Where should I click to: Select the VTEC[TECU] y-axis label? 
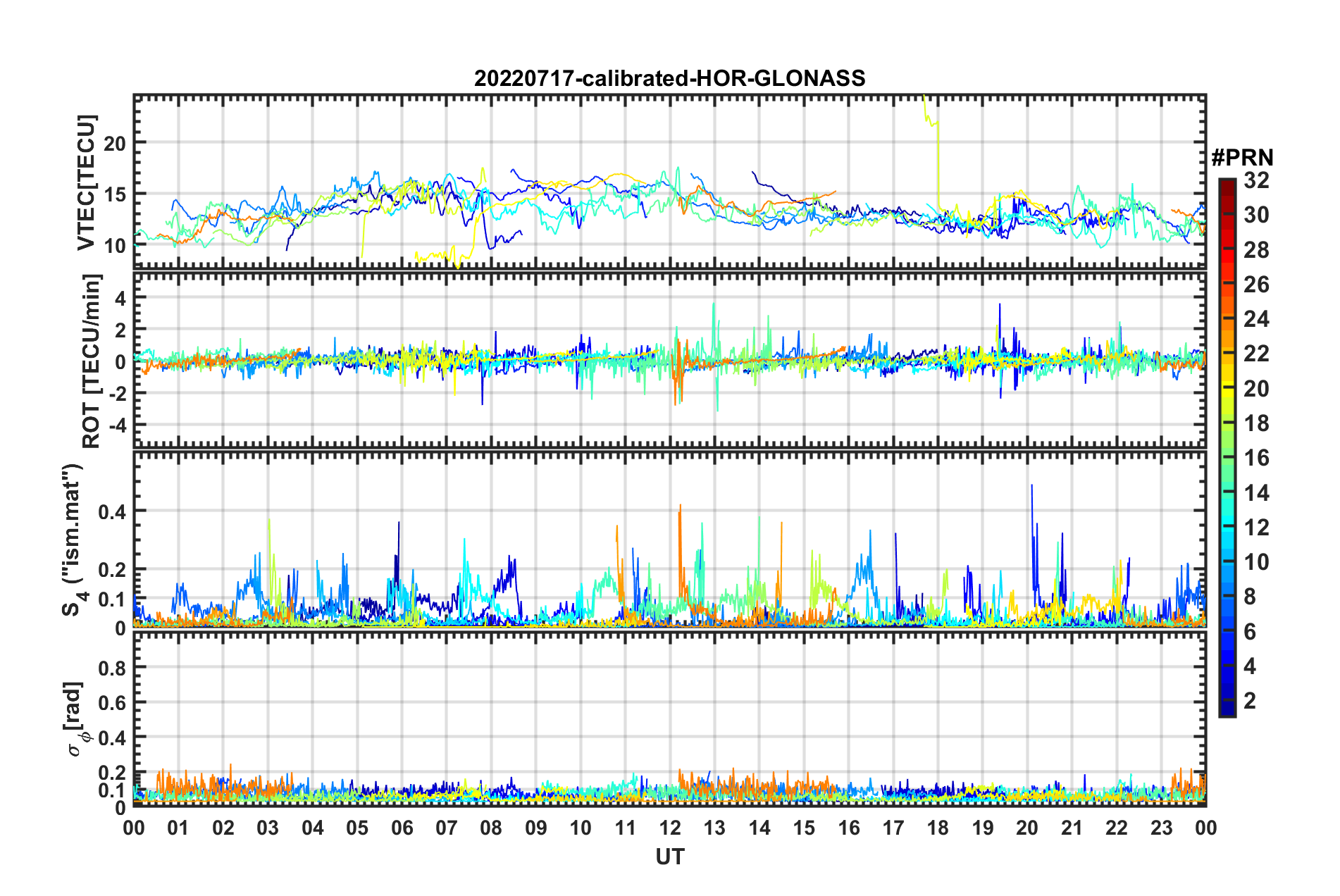tap(86, 183)
